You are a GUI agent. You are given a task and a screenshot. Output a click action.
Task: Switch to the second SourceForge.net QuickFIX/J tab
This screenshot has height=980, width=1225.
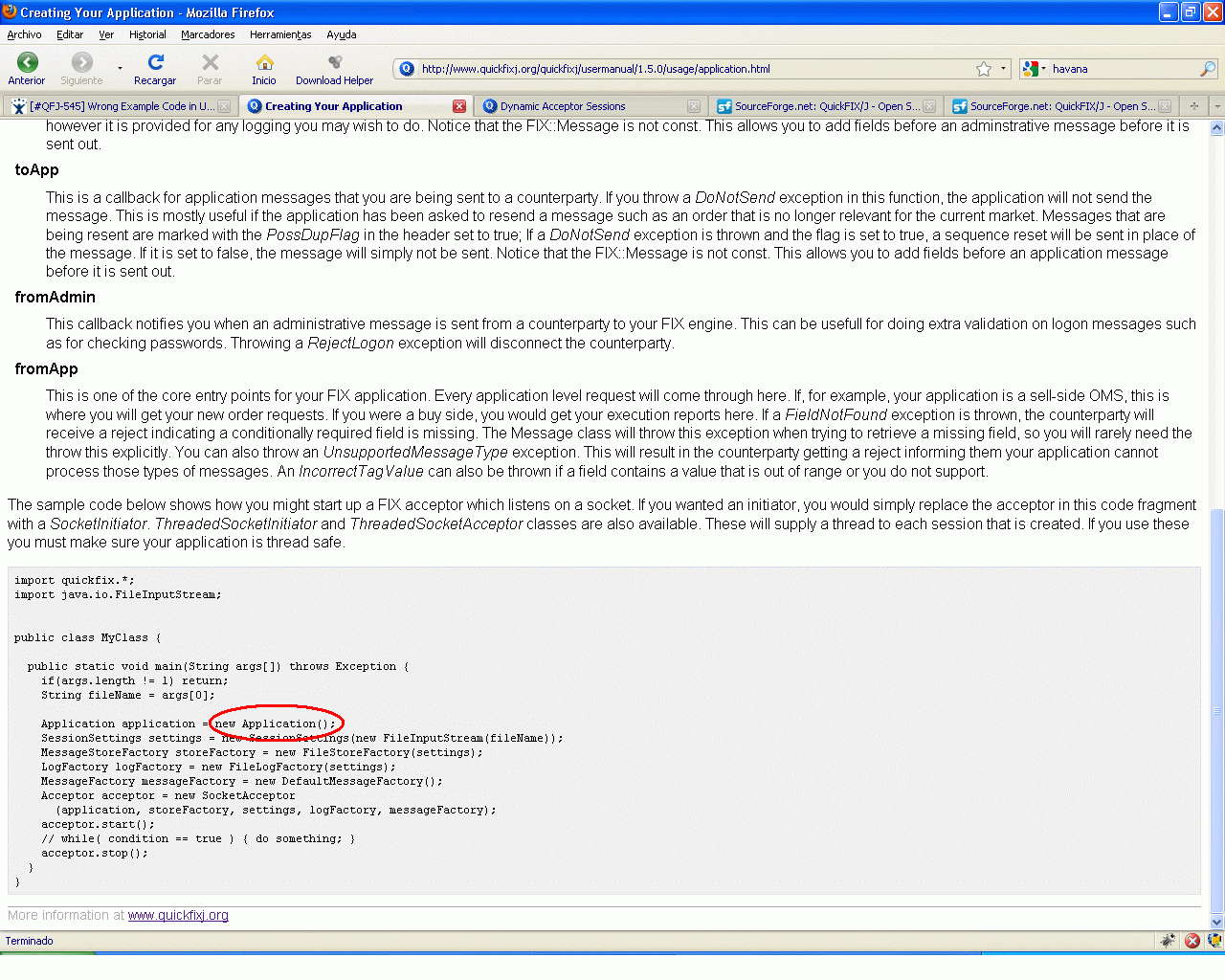click(1061, 106)
